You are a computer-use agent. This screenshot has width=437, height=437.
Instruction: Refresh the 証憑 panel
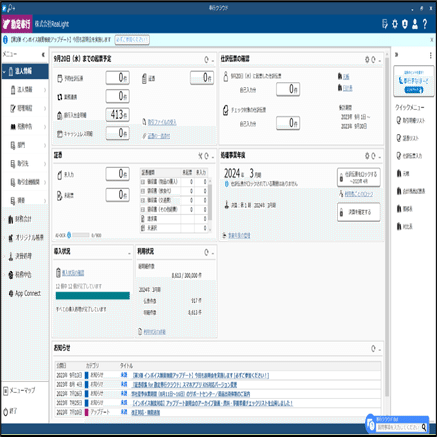(x=207, y=156)
